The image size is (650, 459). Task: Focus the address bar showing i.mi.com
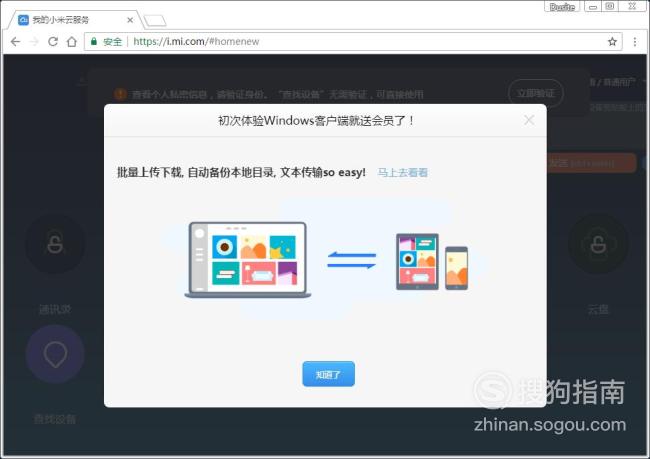tap(353, 41)
